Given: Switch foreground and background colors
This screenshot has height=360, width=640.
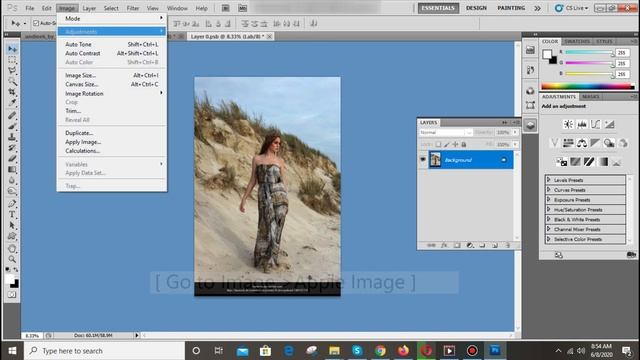Looking at the screenshot, I should pos(16,270).
